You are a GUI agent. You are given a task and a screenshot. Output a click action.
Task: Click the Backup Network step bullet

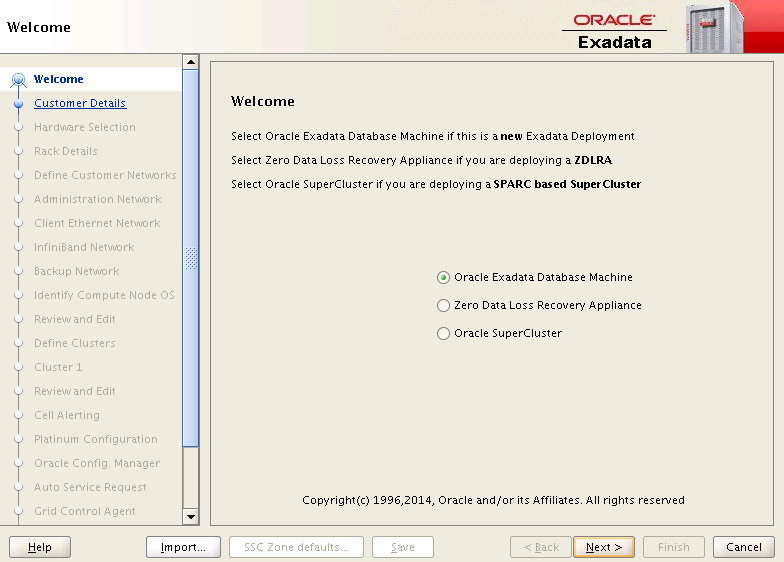point(18,271)
